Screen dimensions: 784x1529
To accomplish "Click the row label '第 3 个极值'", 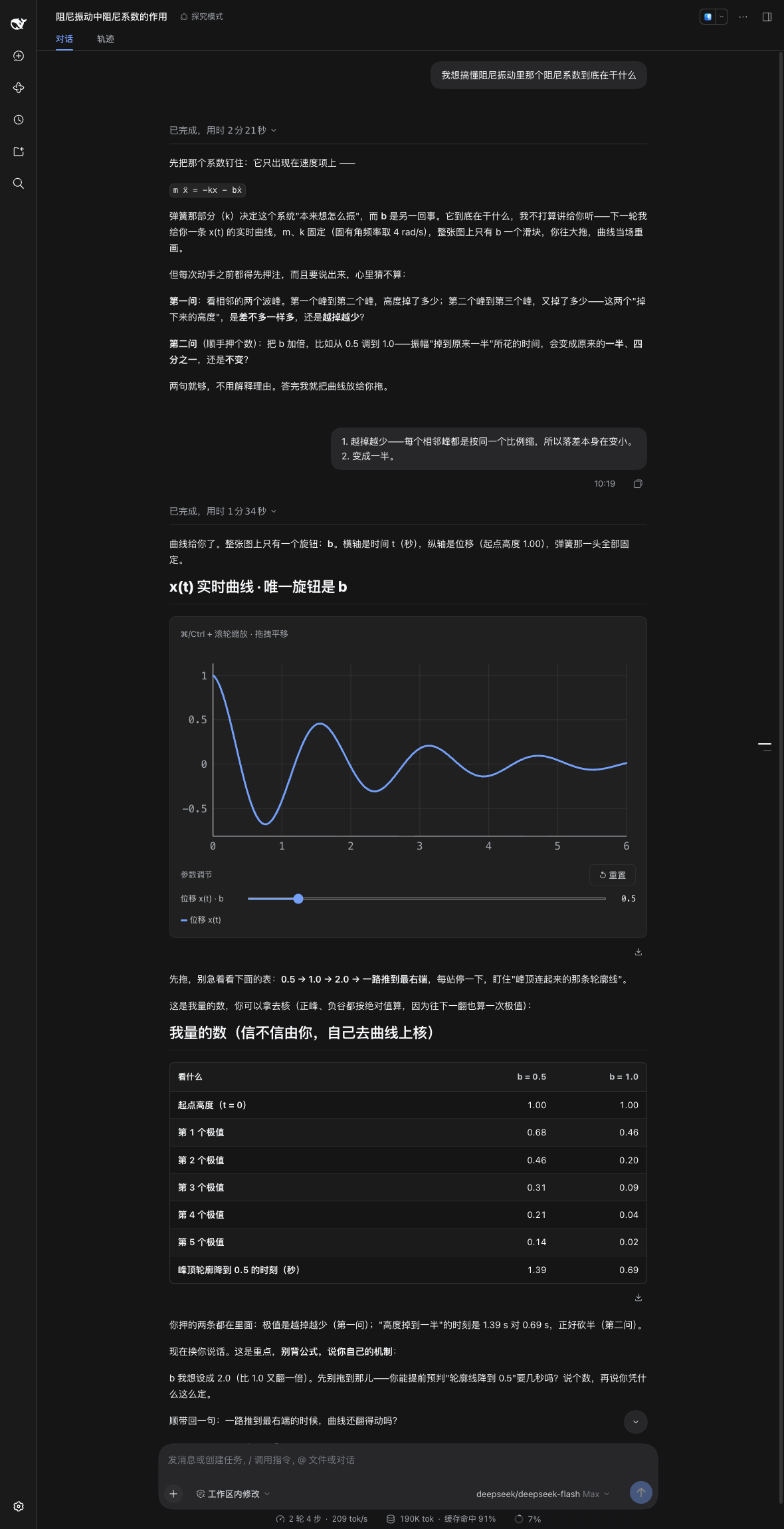I will coord(201,1187).
